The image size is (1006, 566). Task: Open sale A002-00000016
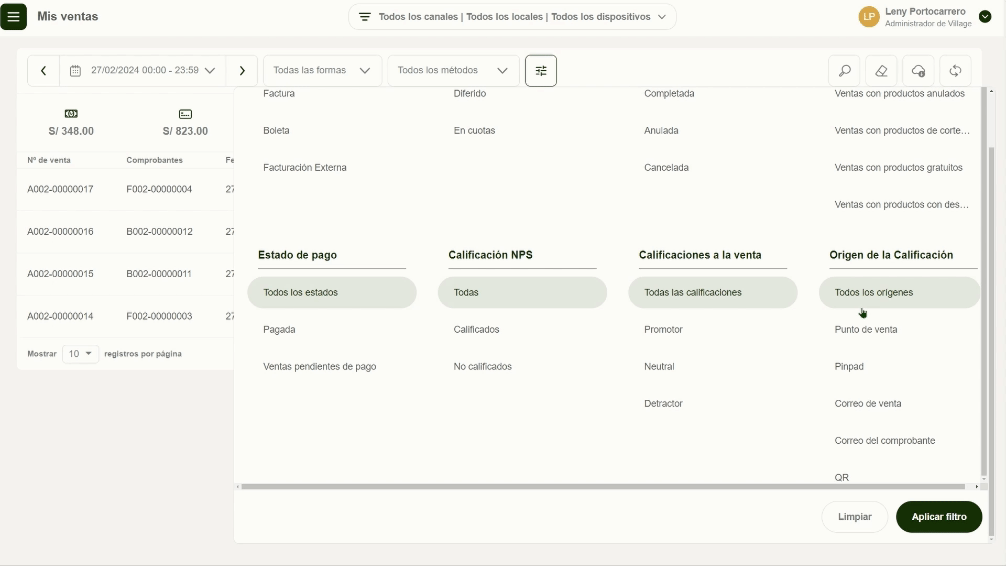[60, 232]
